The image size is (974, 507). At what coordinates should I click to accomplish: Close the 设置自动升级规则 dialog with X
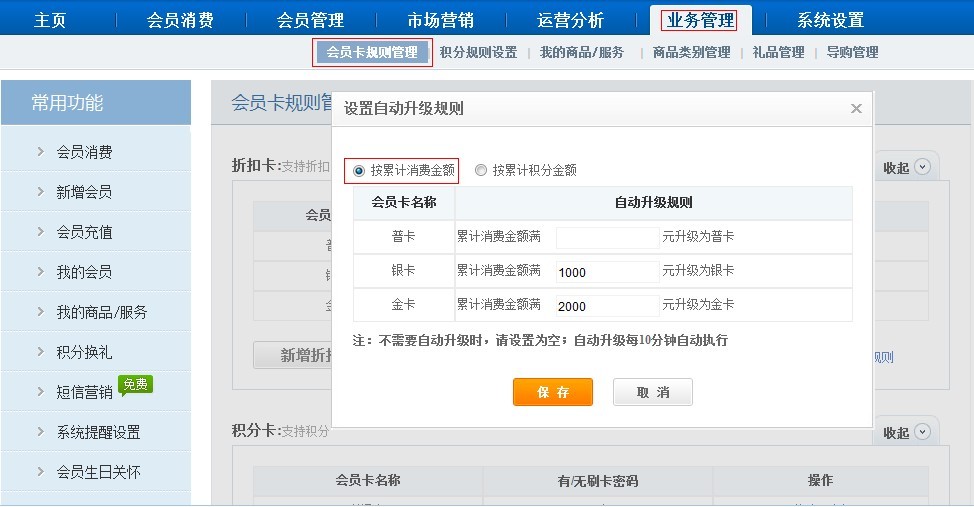(x=856, y=109)
